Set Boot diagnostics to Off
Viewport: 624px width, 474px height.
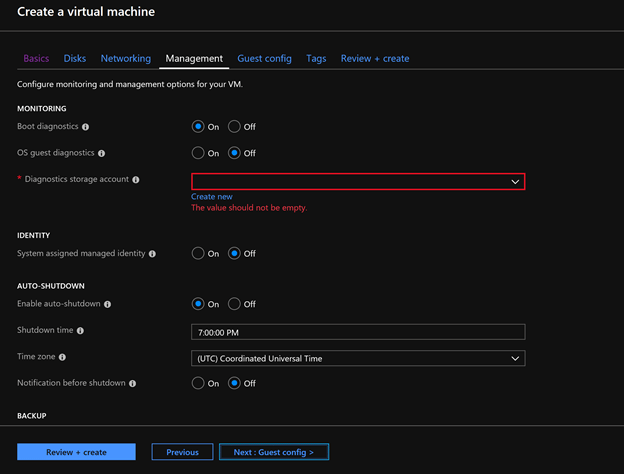click(x=234, y=127)
